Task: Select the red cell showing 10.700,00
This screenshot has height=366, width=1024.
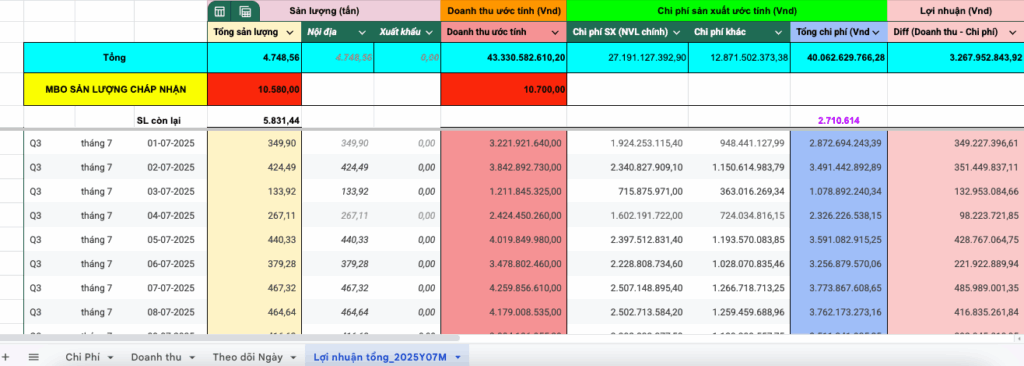Action: pyautogui.click(x=504, y=89)
